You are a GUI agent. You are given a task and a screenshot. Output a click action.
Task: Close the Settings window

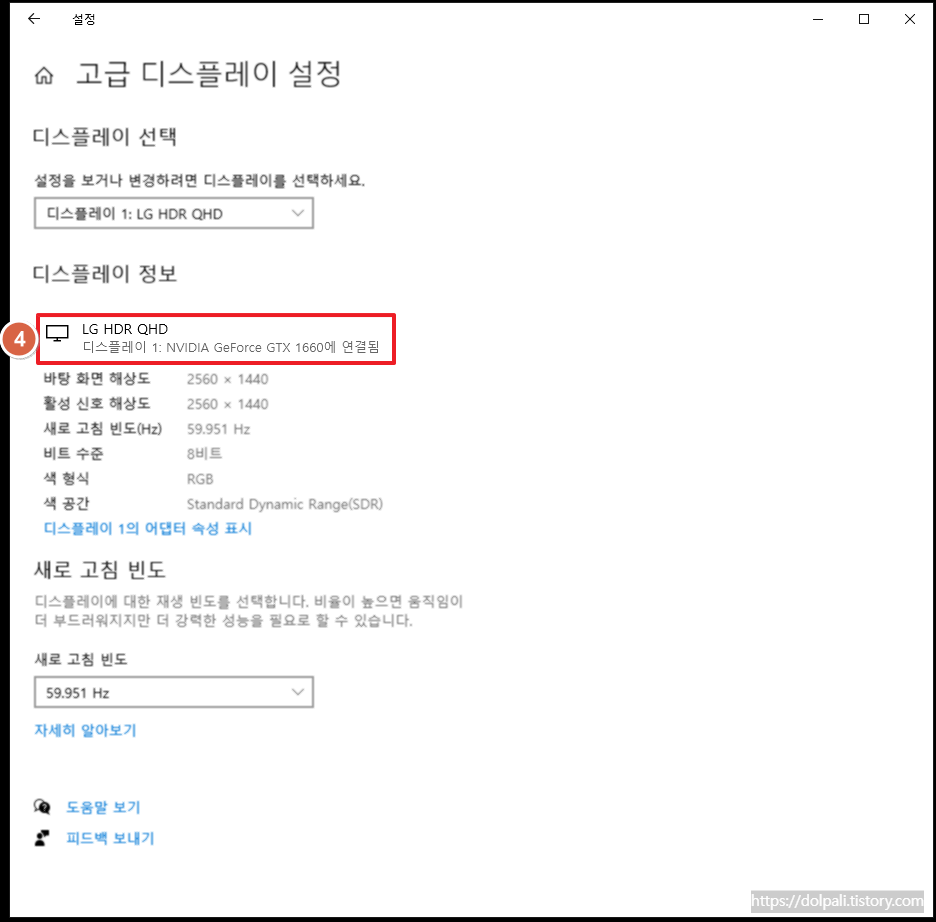pyautogui.click(x=909, y=18)
